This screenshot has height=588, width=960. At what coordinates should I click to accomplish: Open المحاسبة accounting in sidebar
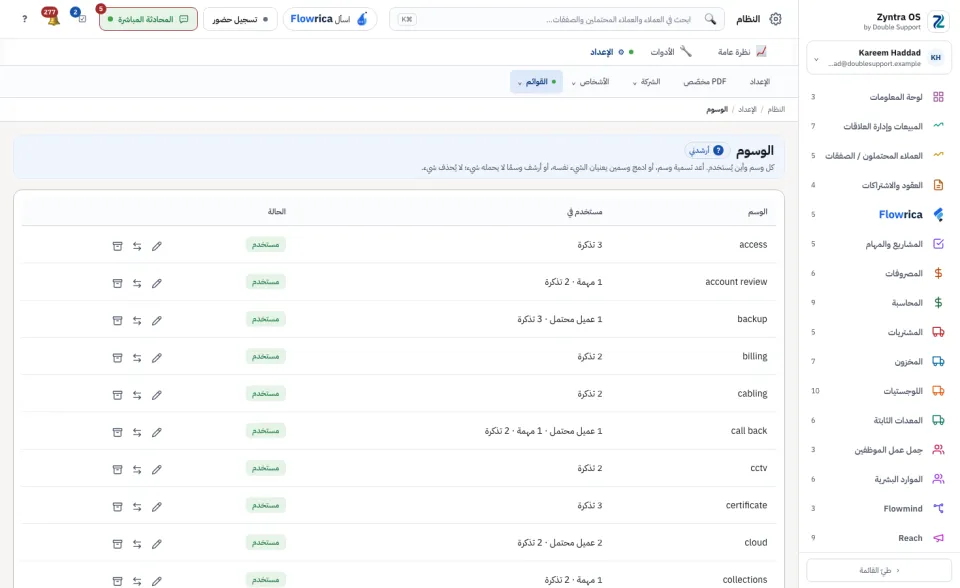877,303
